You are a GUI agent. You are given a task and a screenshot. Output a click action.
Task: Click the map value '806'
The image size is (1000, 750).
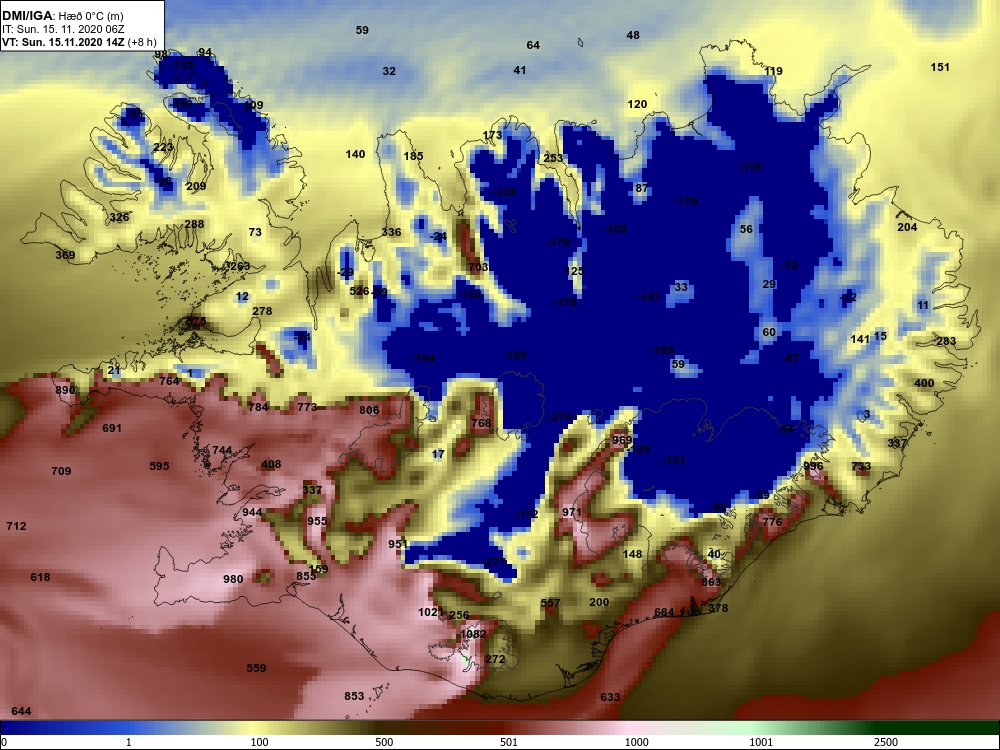(369, 410)
